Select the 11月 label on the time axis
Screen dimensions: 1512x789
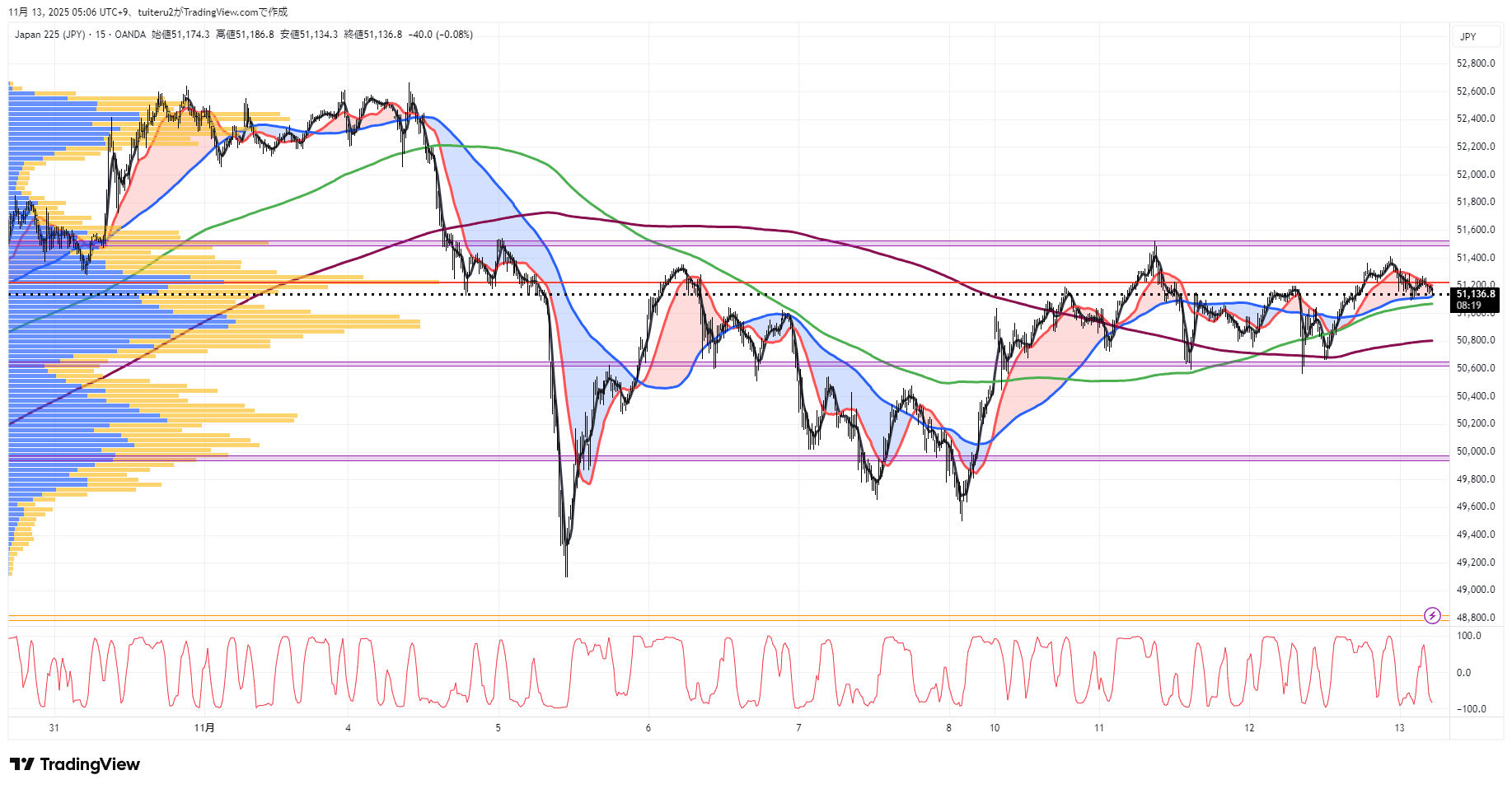(204, 727)
